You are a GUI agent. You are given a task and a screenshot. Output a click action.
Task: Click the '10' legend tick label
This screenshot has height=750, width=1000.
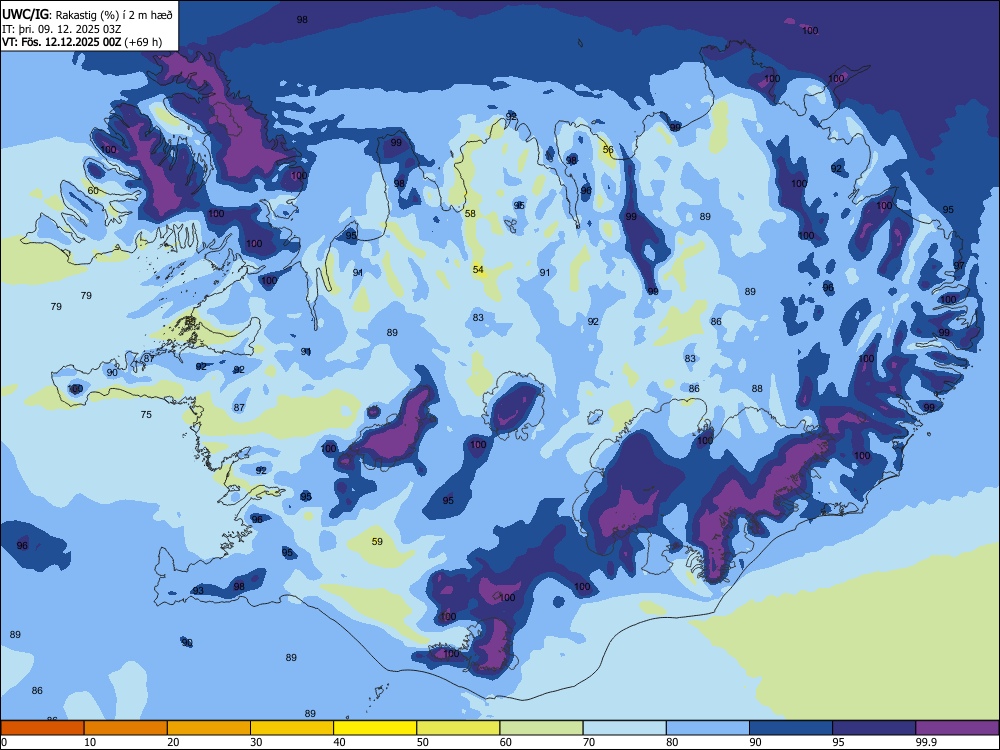coord(90,742)
